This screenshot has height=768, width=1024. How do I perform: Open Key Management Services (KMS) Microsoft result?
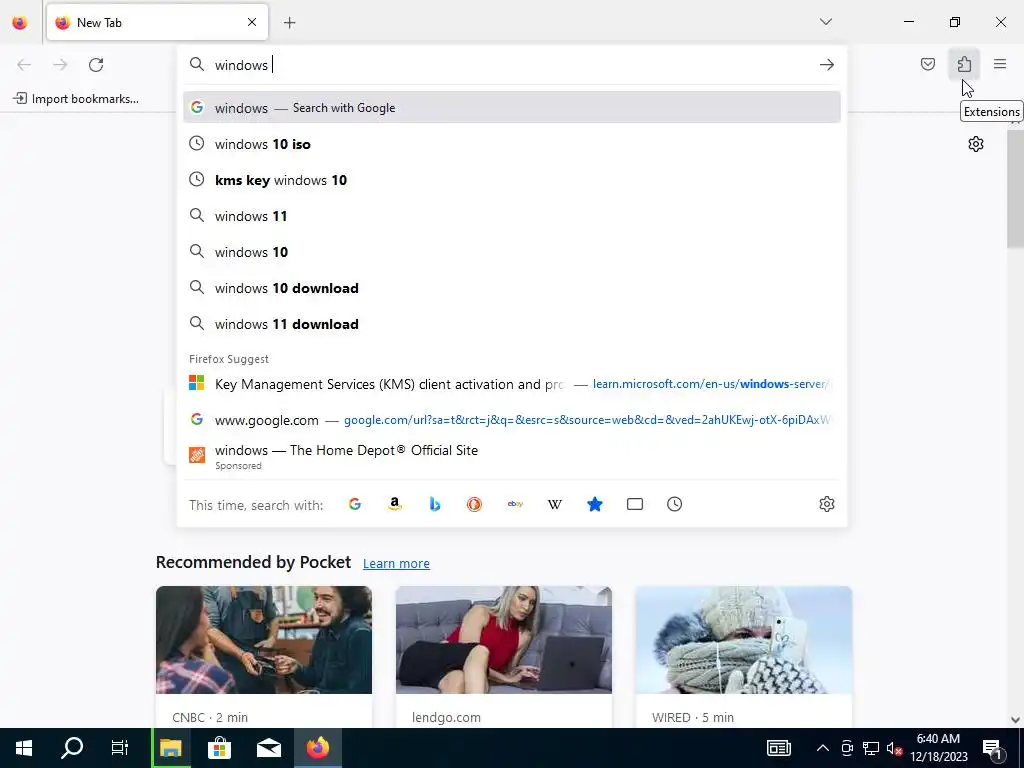(511, 384)
